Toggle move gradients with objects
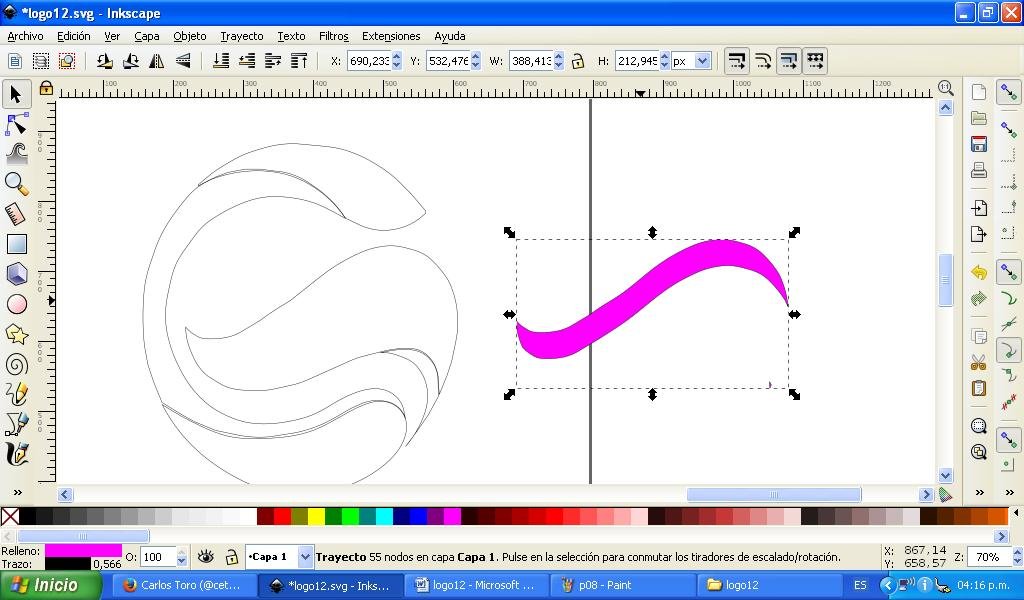The image size is (1024, 600). (789, 61)
